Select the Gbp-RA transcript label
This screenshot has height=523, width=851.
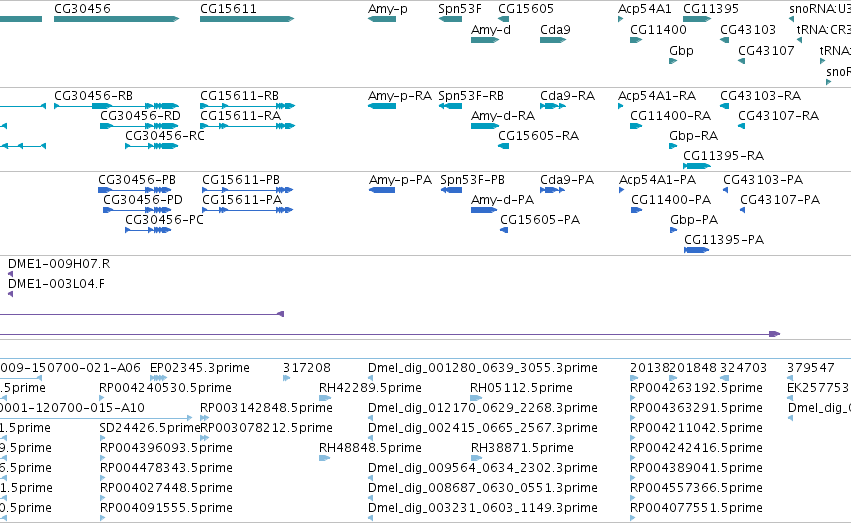694,136
